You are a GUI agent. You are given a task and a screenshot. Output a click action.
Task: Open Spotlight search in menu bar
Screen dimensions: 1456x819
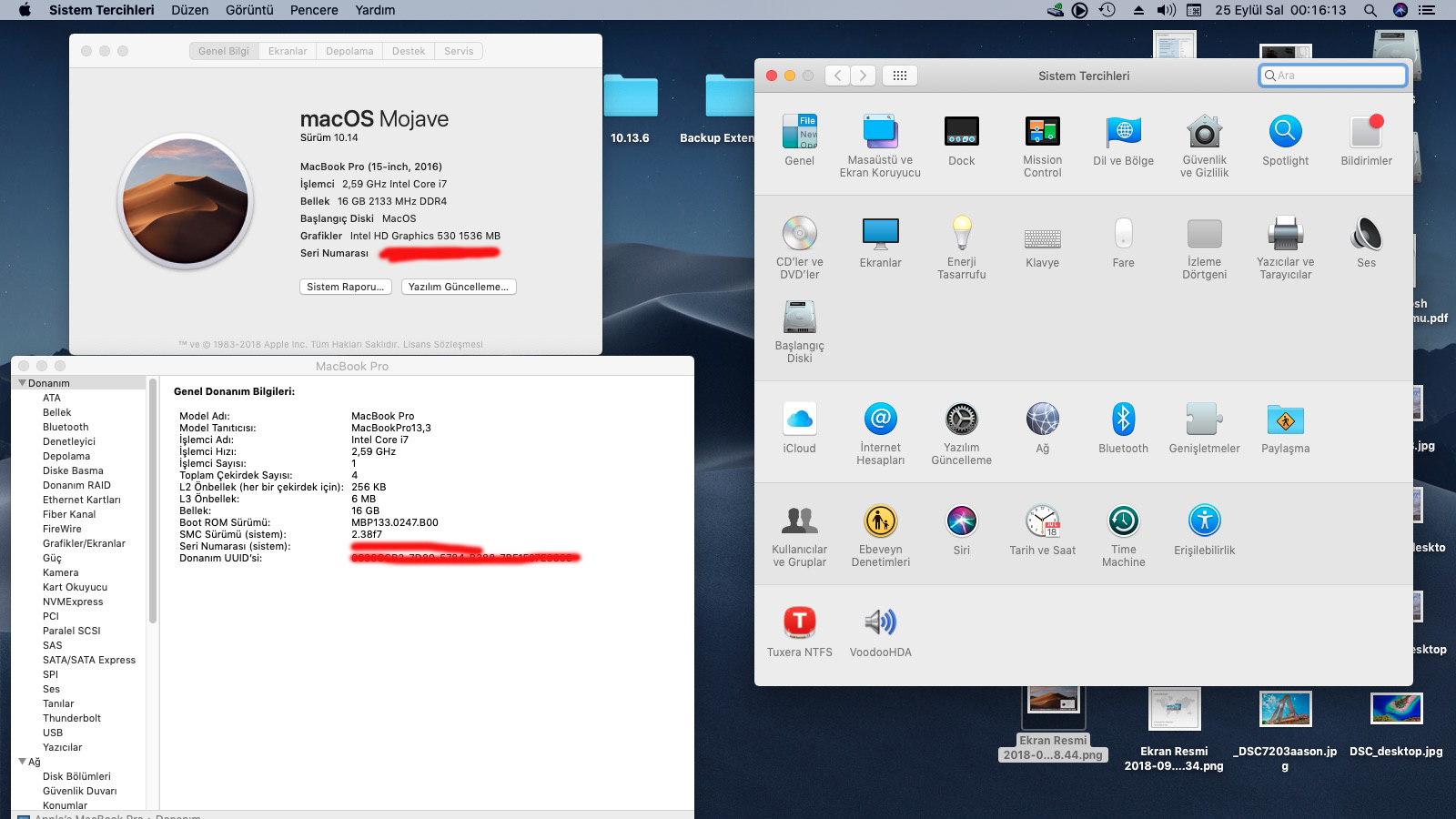[x=1370, y=10]
